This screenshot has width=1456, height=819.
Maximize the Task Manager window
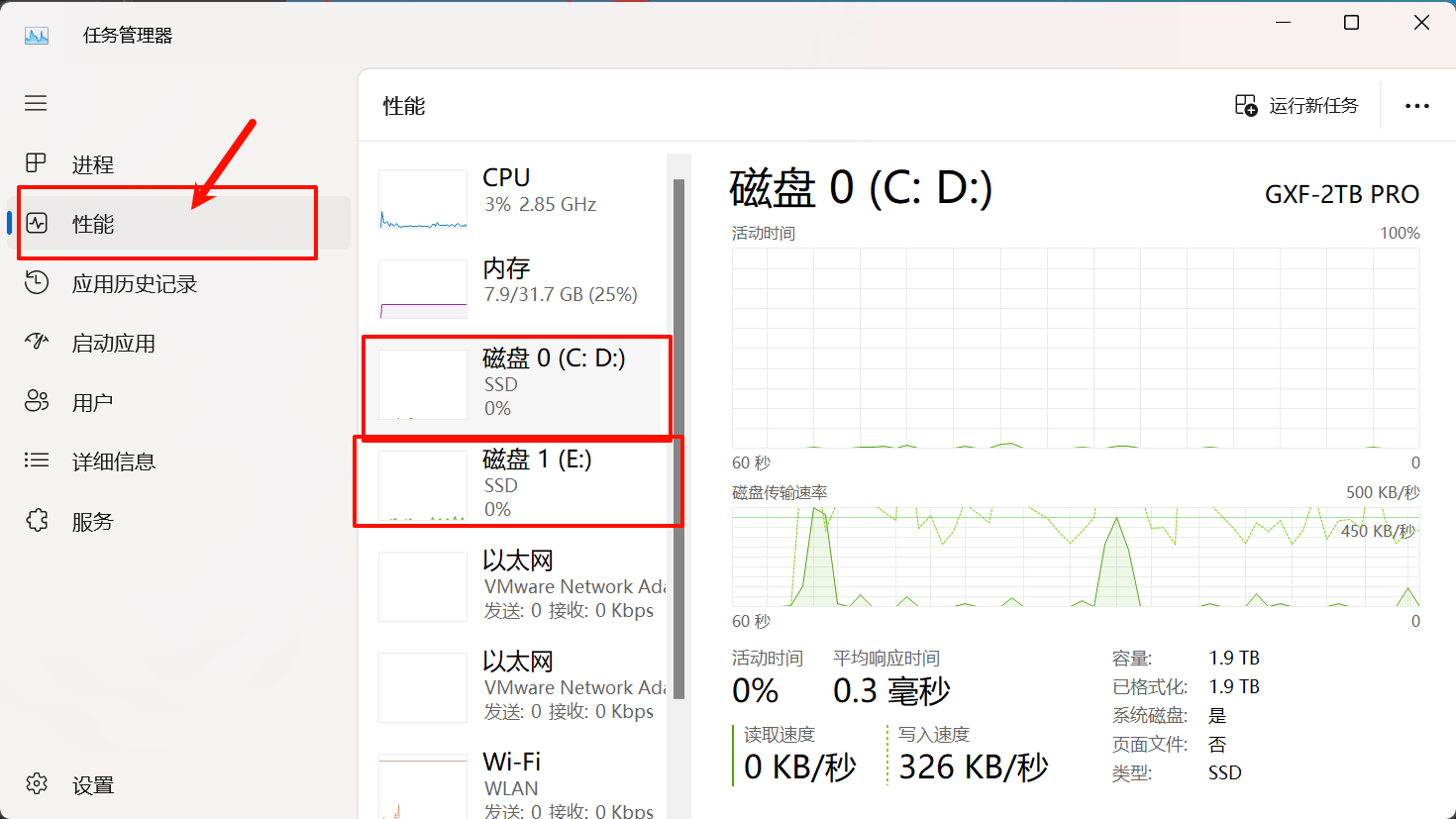click(1351, 23)
